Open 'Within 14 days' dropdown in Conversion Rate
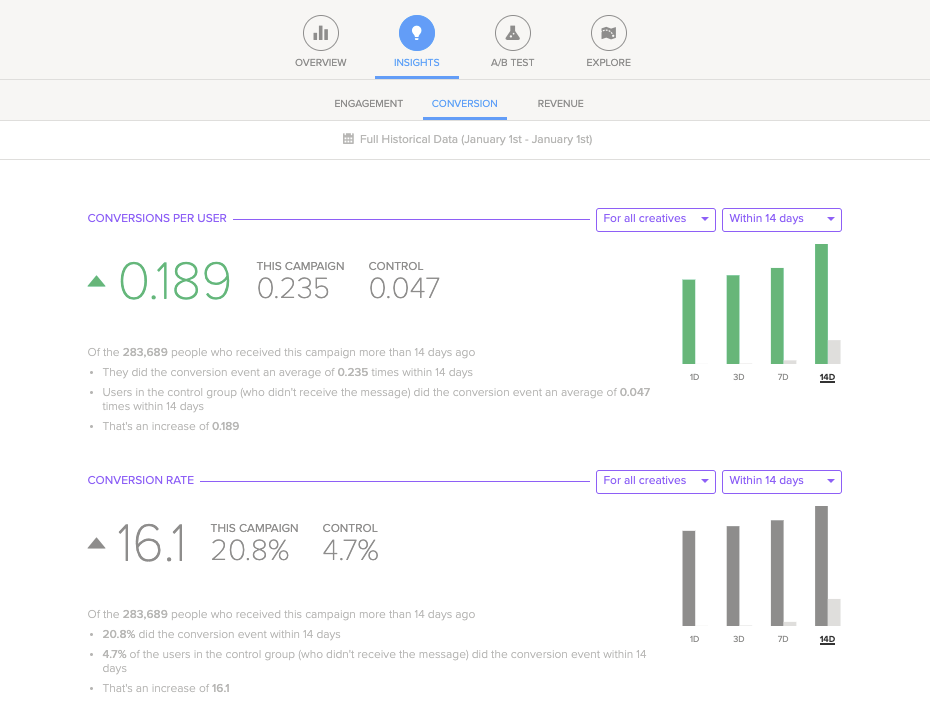Screen dimensions: 930x723 [x=781, y=481]
